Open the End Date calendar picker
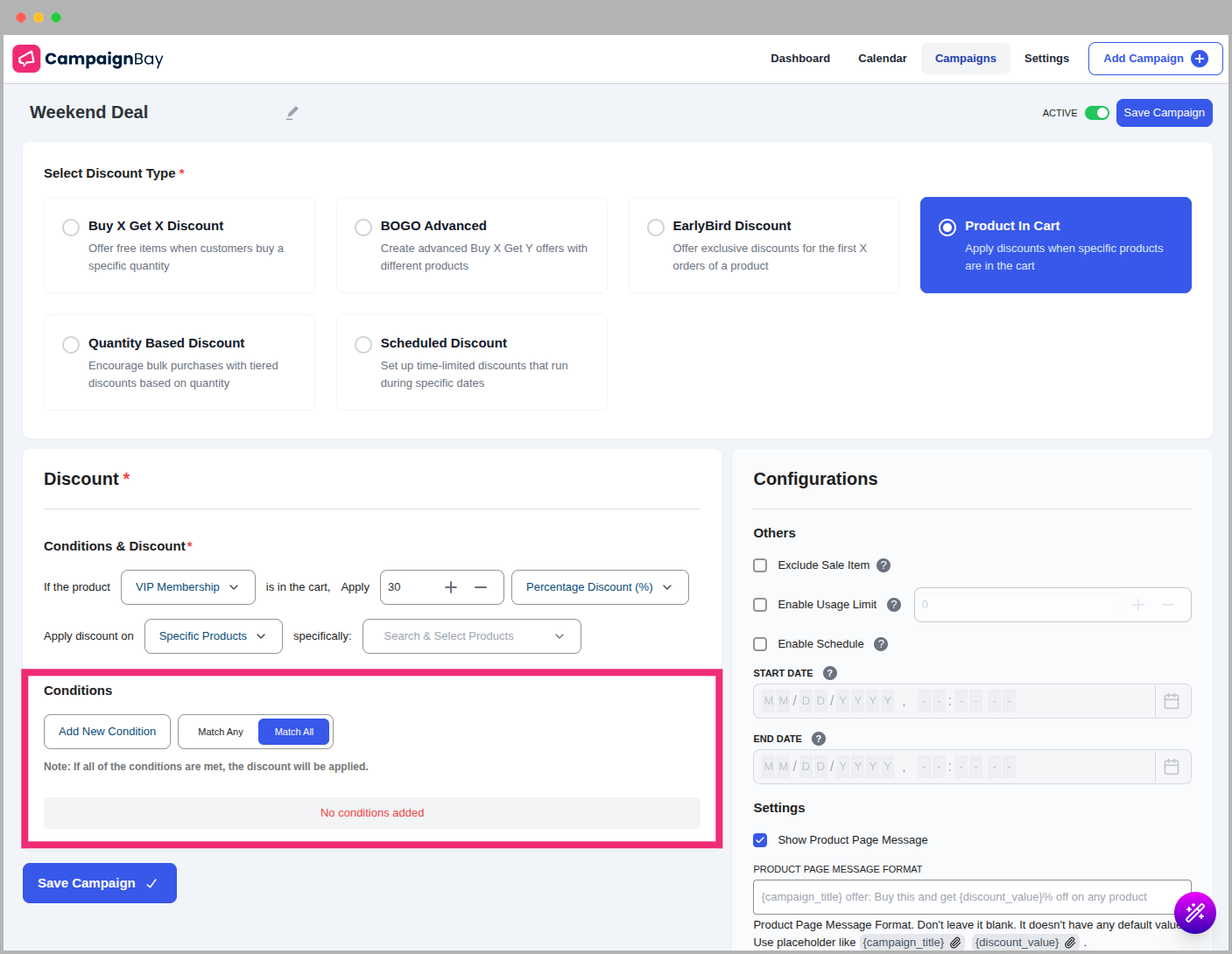The image size is (1232, 954). [x=1172, y=766]
